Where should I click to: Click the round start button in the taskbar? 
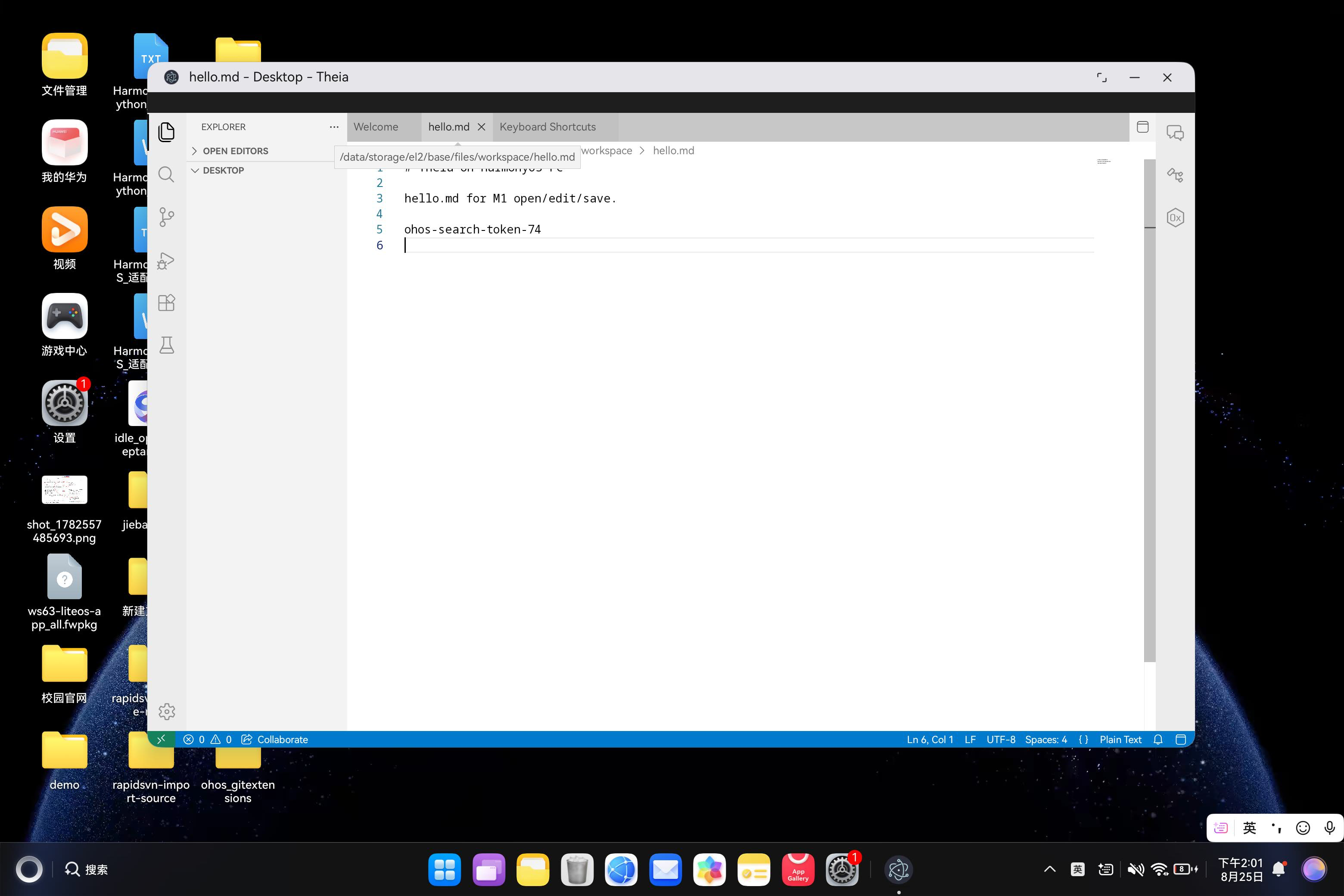click(x=28, y=869)
